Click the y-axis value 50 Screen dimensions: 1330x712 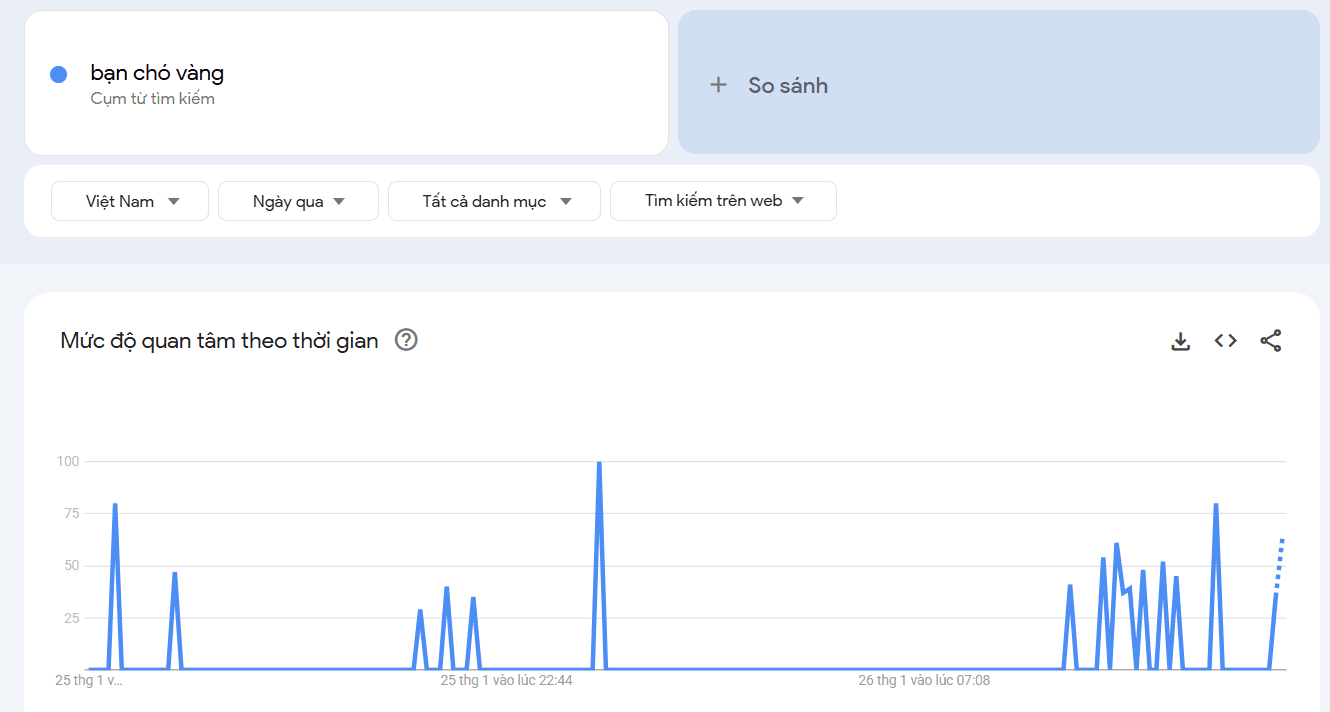pyautogui.click(x=71, y=566)
